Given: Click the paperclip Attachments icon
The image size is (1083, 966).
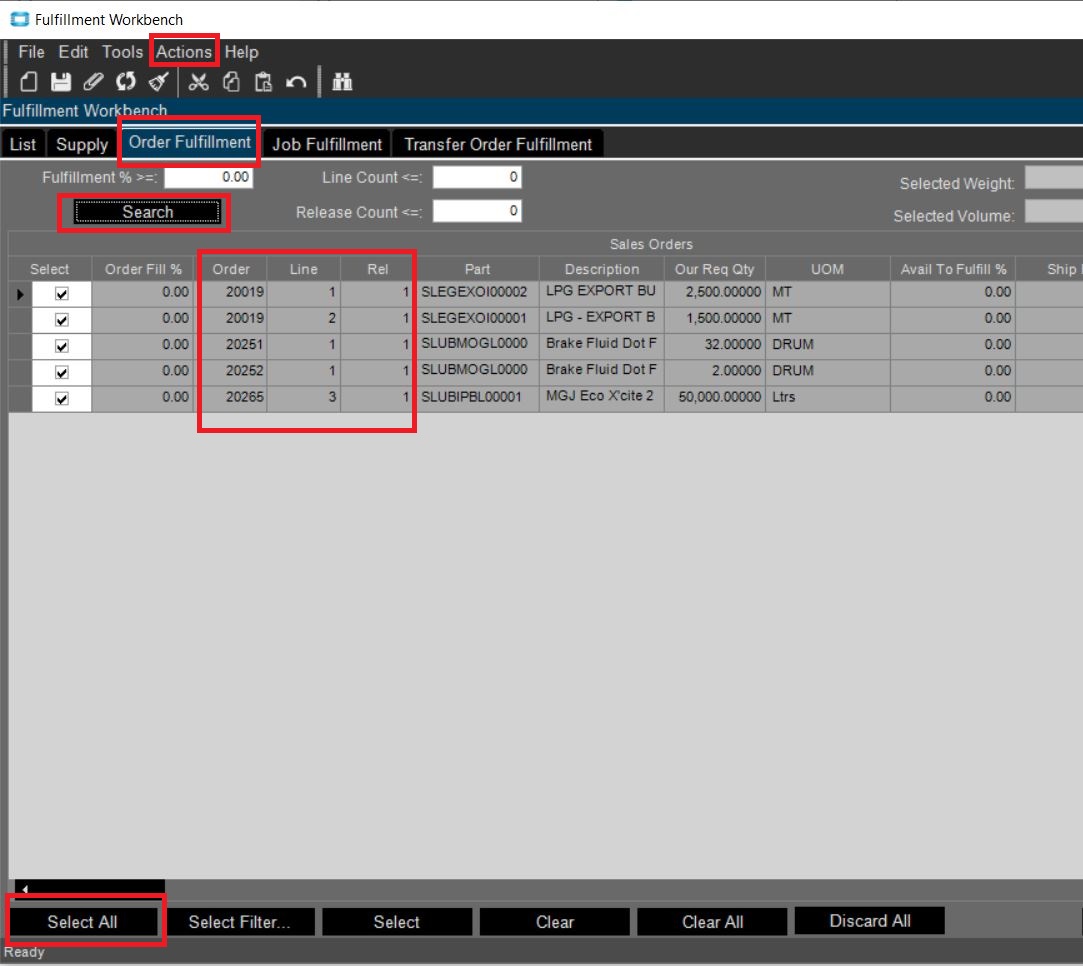Looking at the screenshot, I should pyautogui.click(x=93, y=82).
